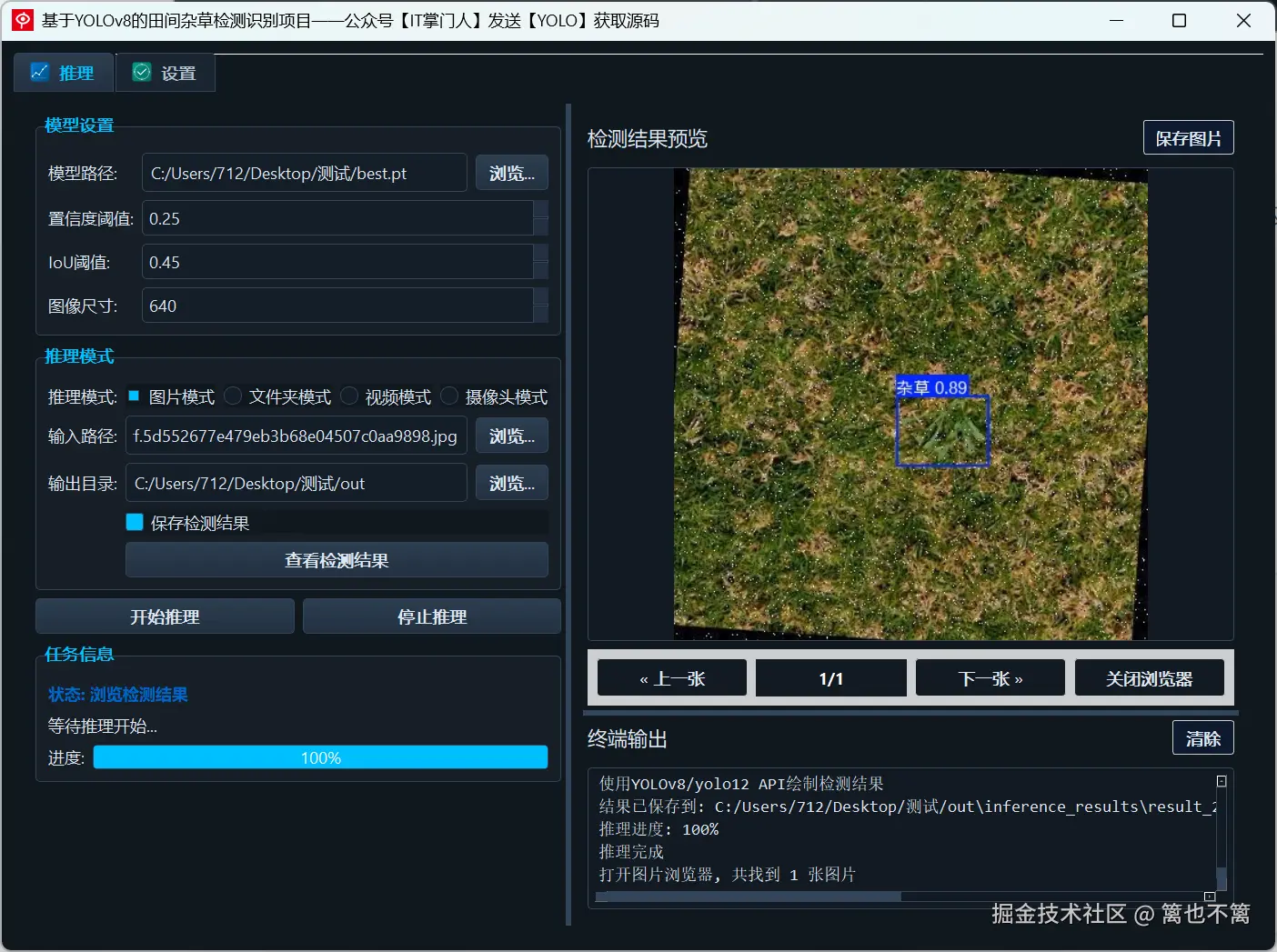Click the 置信度阈值 field showing 0.25
Viewport: 1277px width, 952px height.
click(337, 218)
